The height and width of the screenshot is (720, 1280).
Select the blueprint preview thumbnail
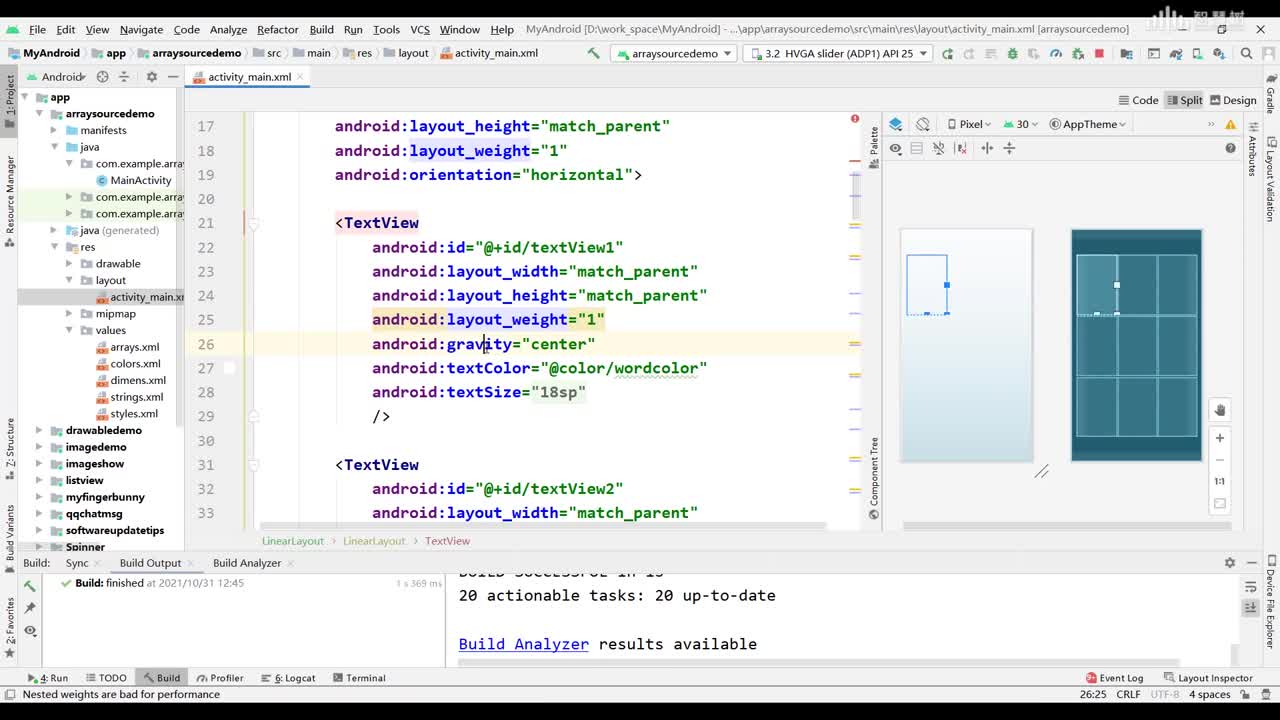point(1136,345)
